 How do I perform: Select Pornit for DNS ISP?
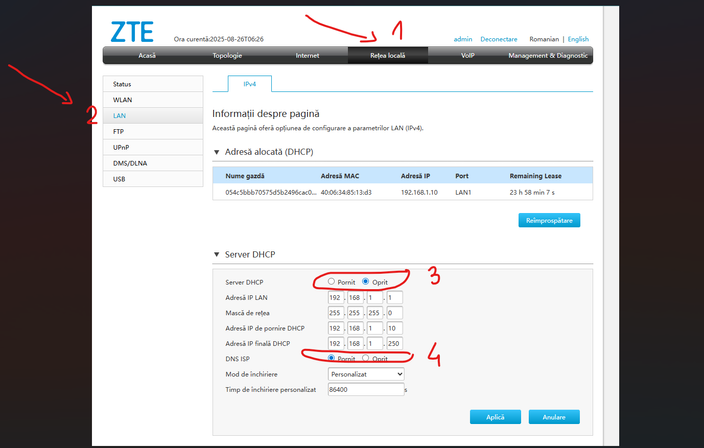(x=332, y=358)
